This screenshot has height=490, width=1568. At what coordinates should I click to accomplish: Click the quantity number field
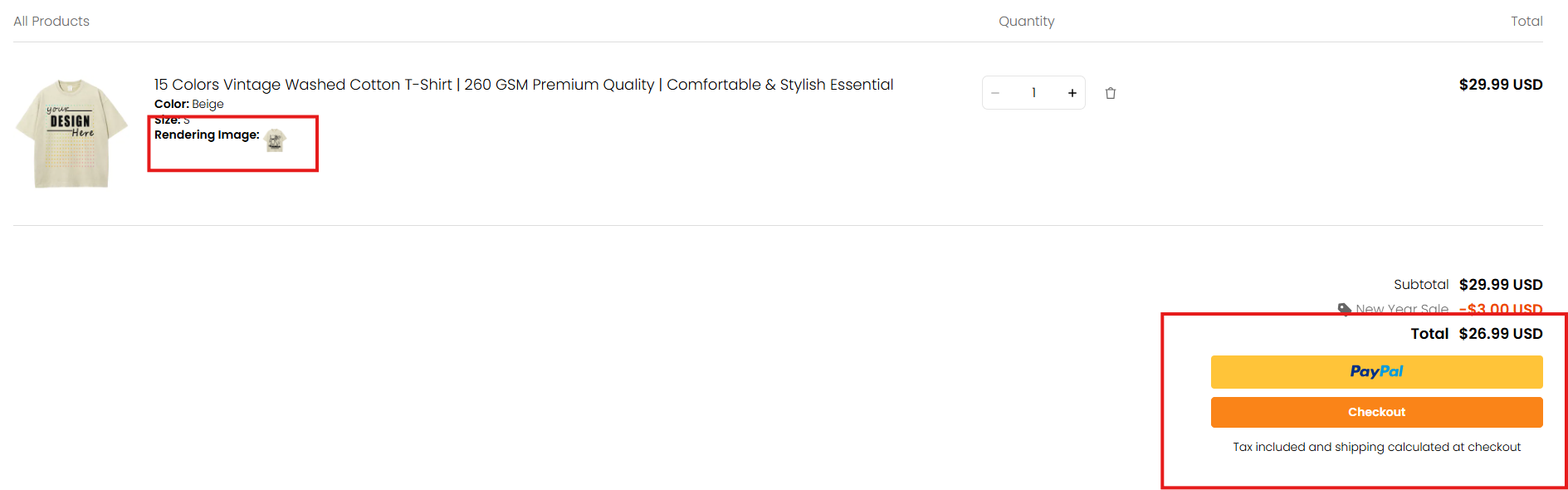point(1033,93)
